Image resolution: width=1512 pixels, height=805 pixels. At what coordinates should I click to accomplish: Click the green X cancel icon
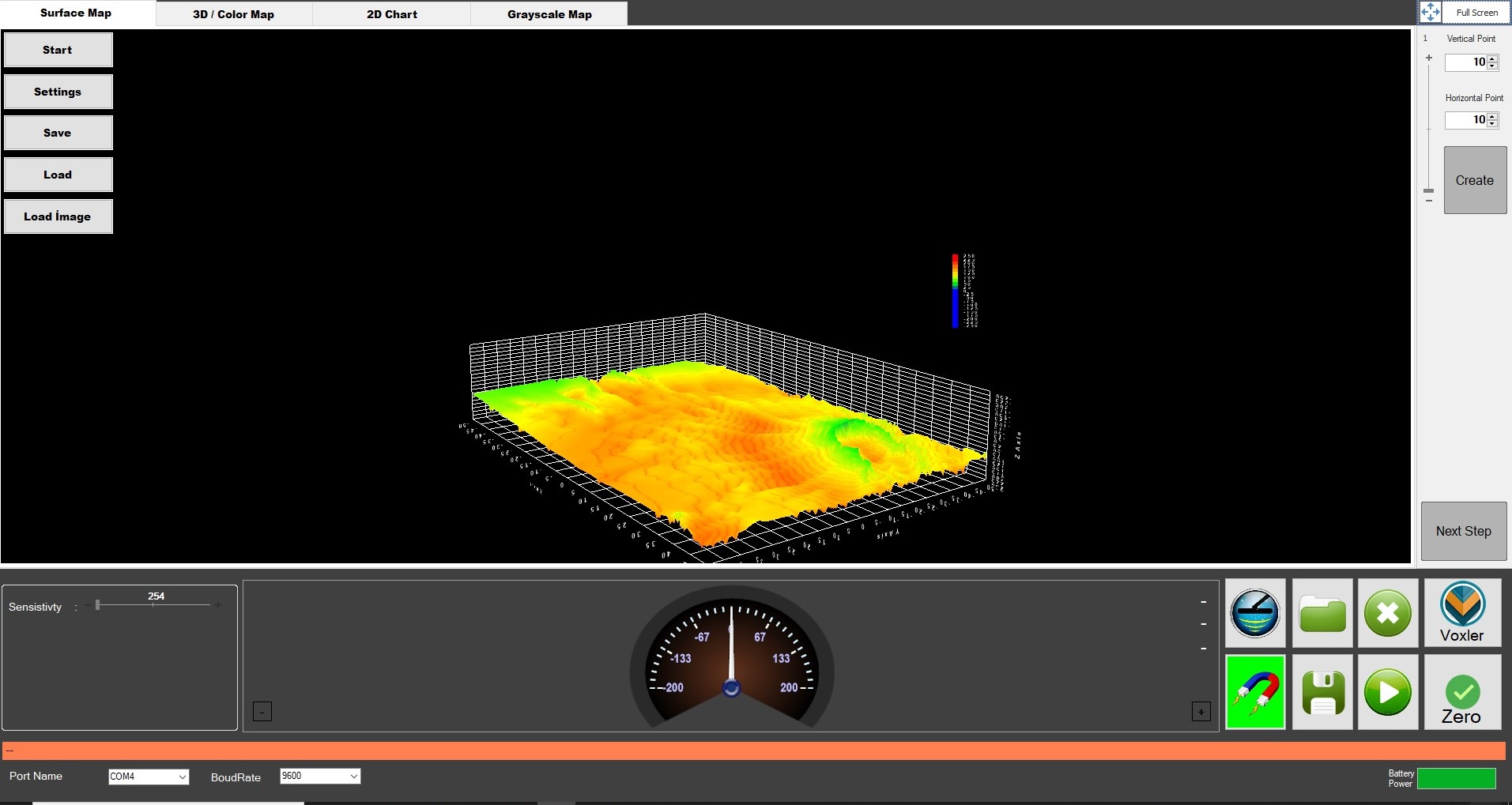click(1388, 613)
